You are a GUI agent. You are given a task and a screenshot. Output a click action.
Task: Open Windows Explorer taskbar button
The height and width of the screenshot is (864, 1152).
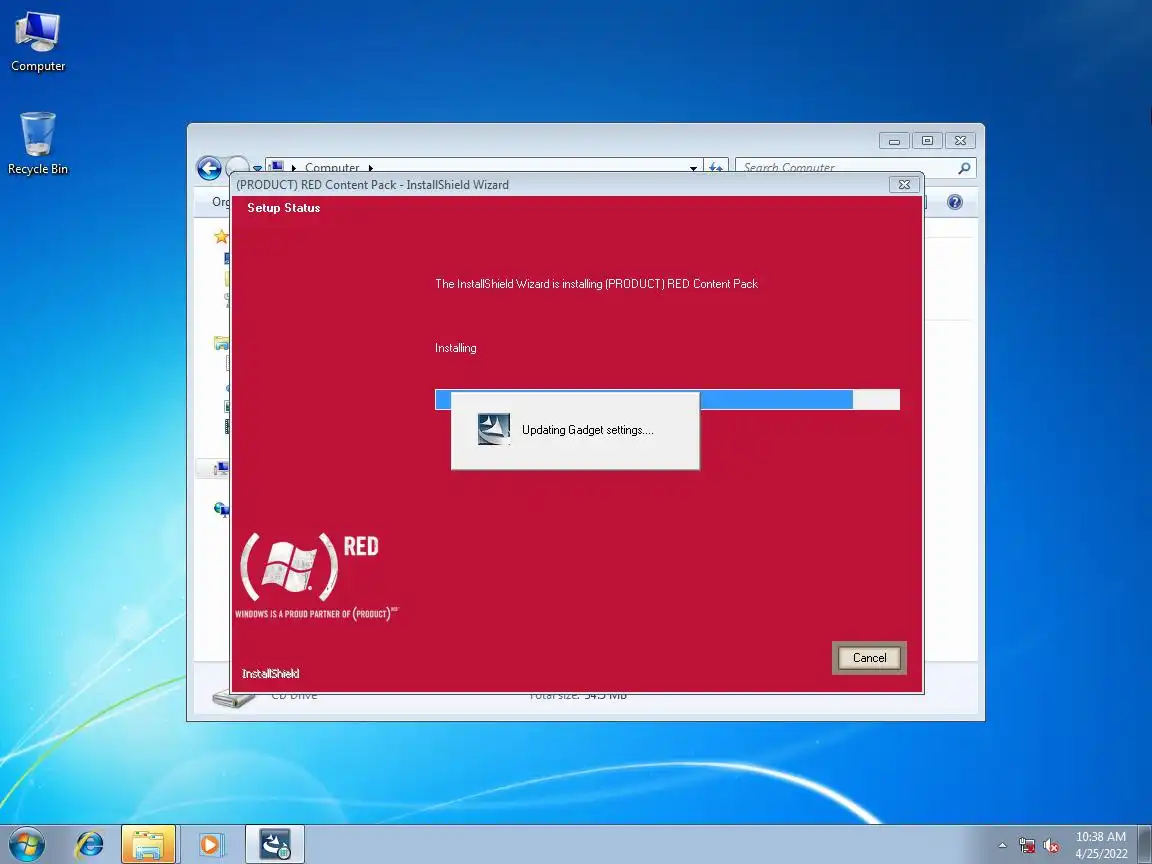point(148,844)
